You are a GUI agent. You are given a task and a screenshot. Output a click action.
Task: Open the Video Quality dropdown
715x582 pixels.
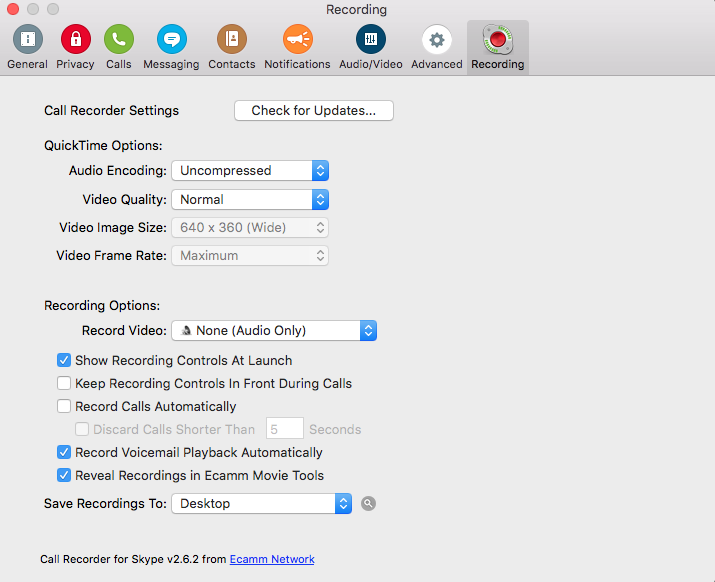tap(250, 199)
